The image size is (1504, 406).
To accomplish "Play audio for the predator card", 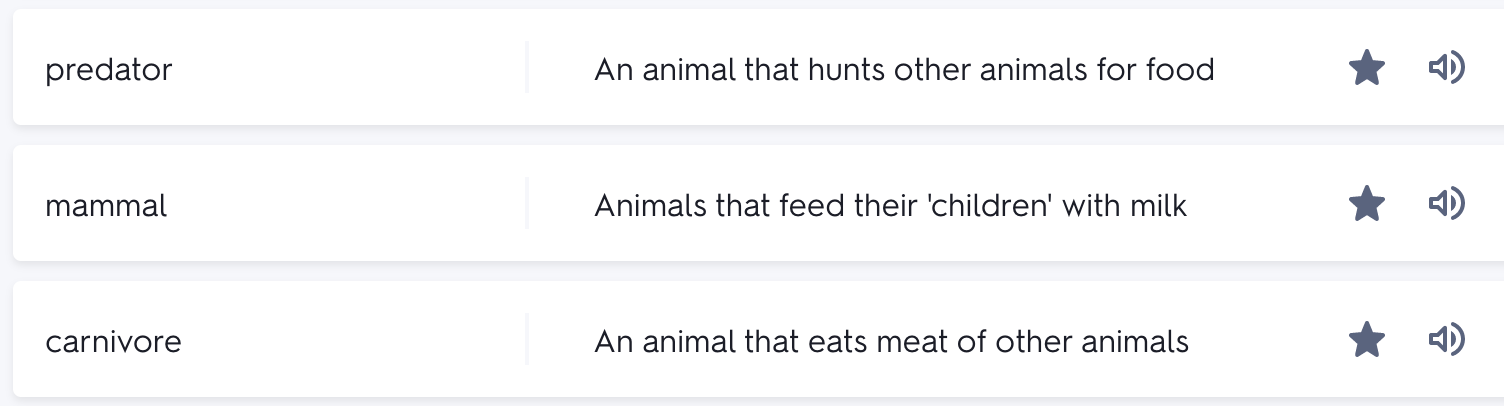I will pyautogui.click(x=1446, y=68).
